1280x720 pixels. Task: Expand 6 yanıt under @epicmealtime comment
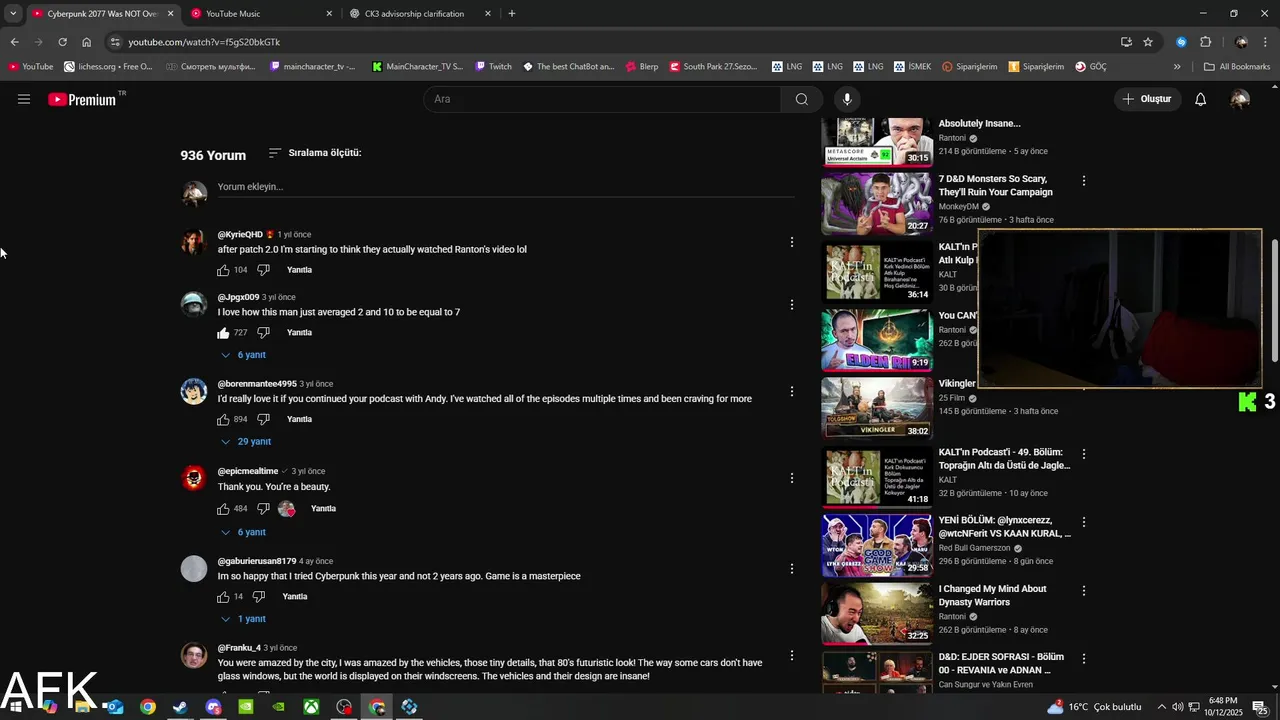tap(243, 533)
